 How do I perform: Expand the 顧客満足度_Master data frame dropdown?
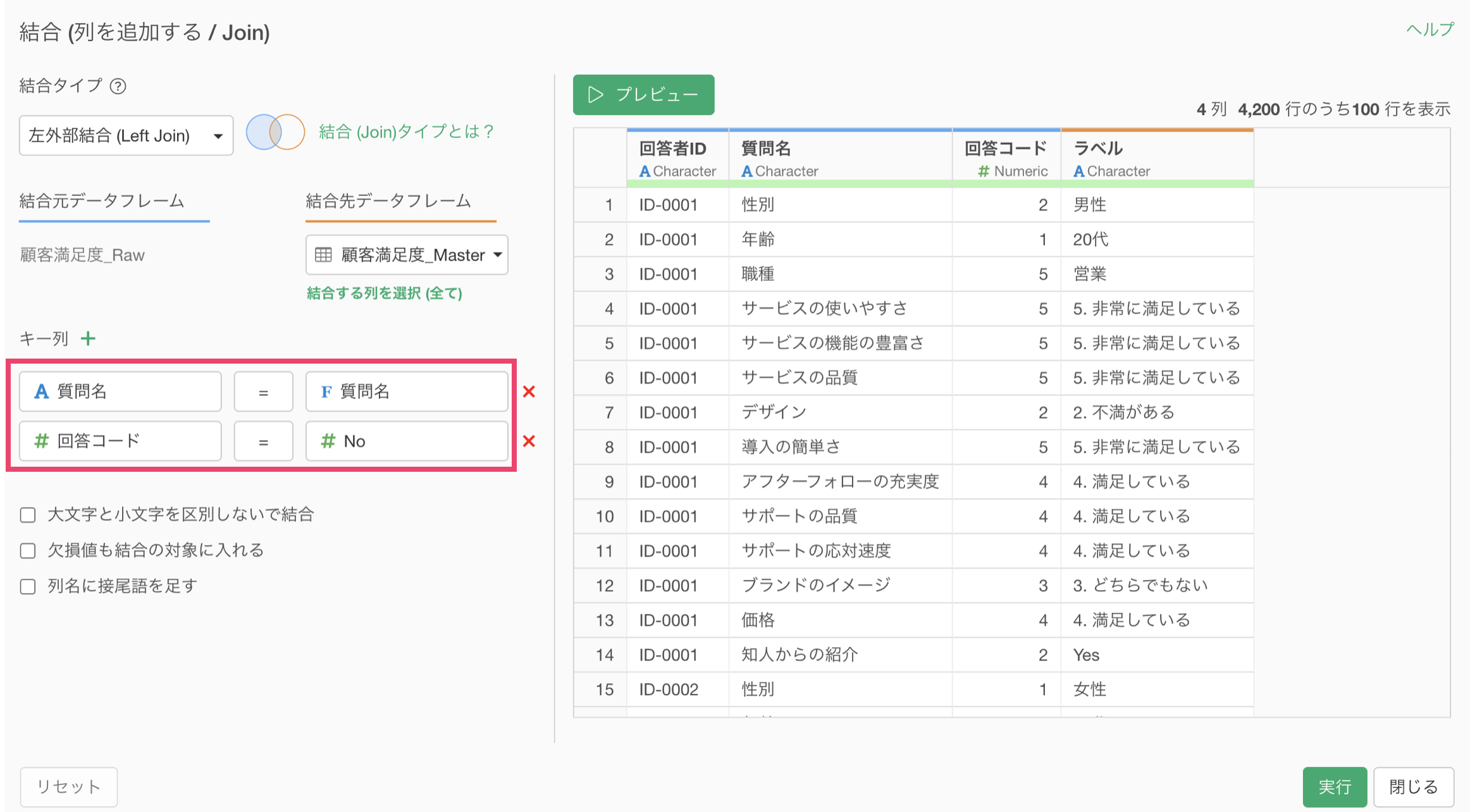click(406, 255)
